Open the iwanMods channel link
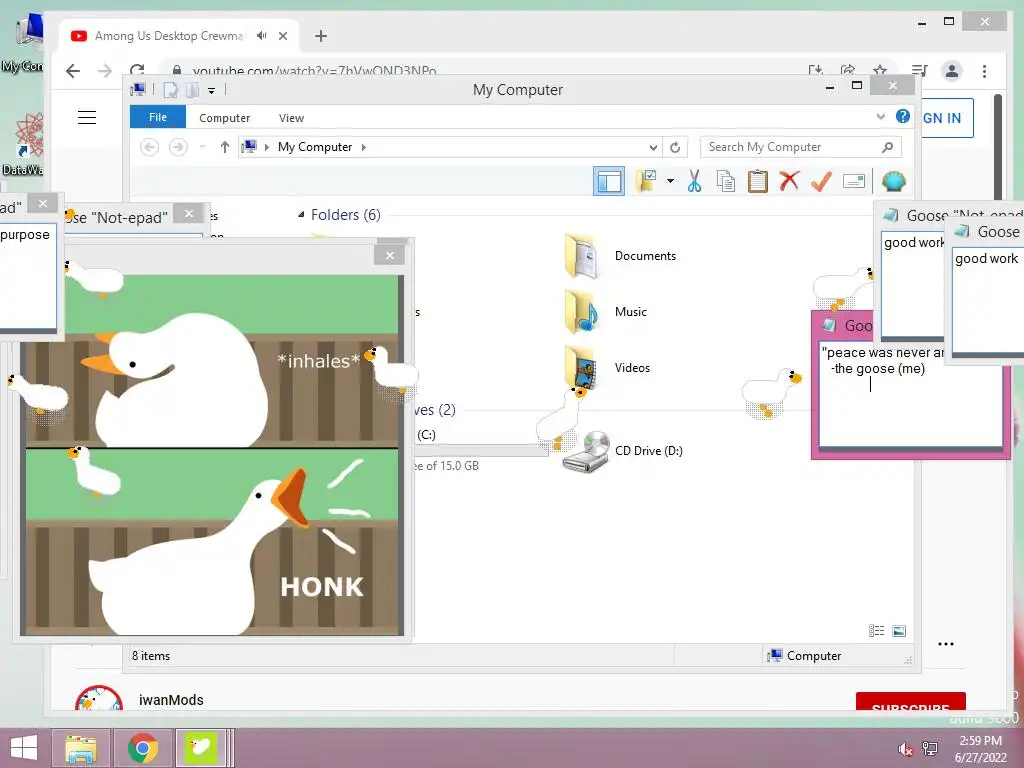Viewport: 1024px width, 768px height. coord(171,700)
